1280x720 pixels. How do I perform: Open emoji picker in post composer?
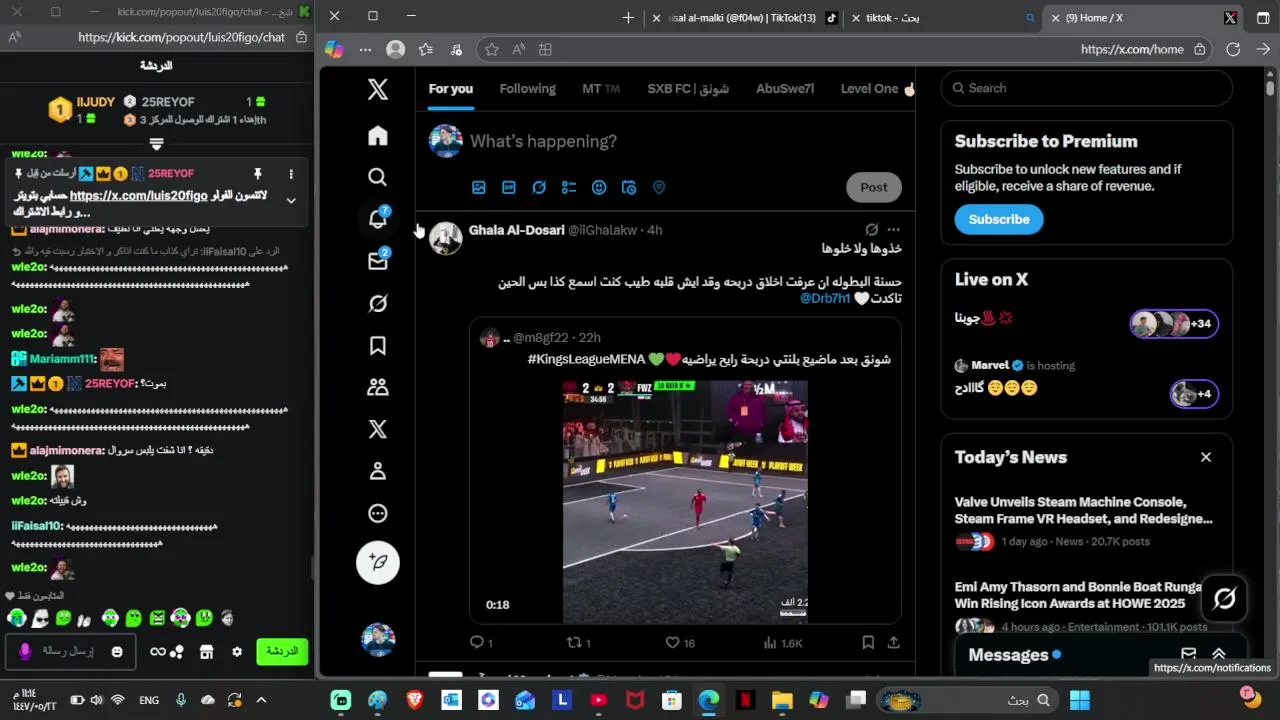point(599,187)
